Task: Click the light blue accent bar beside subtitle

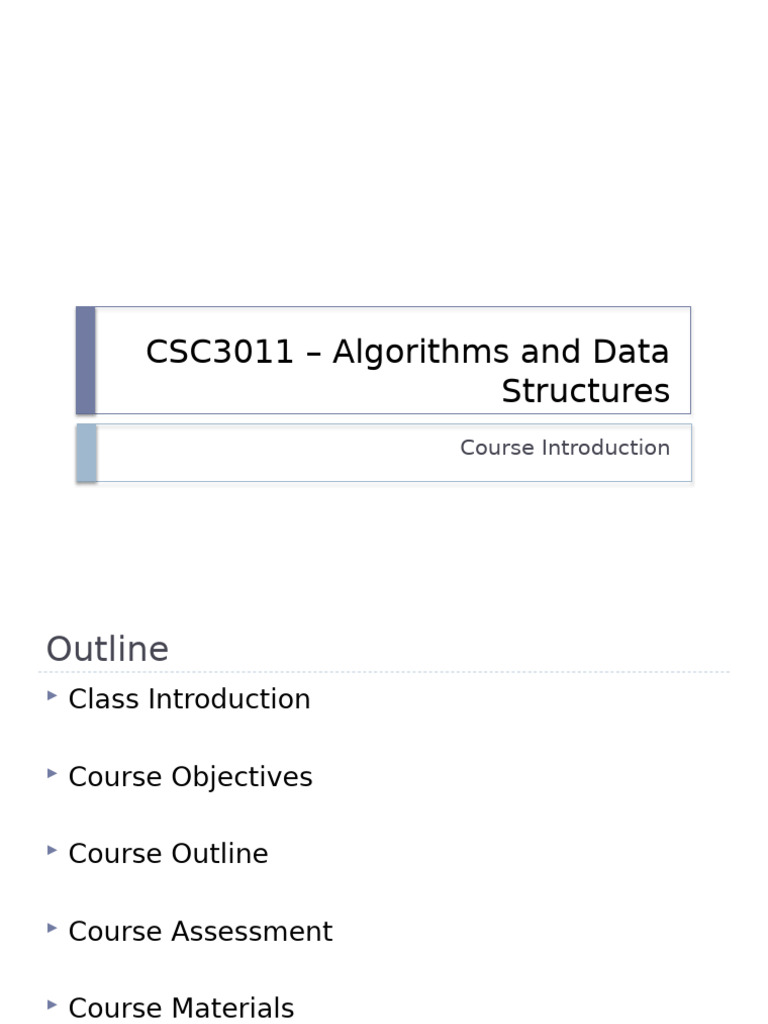Action: tap(86, 453)
